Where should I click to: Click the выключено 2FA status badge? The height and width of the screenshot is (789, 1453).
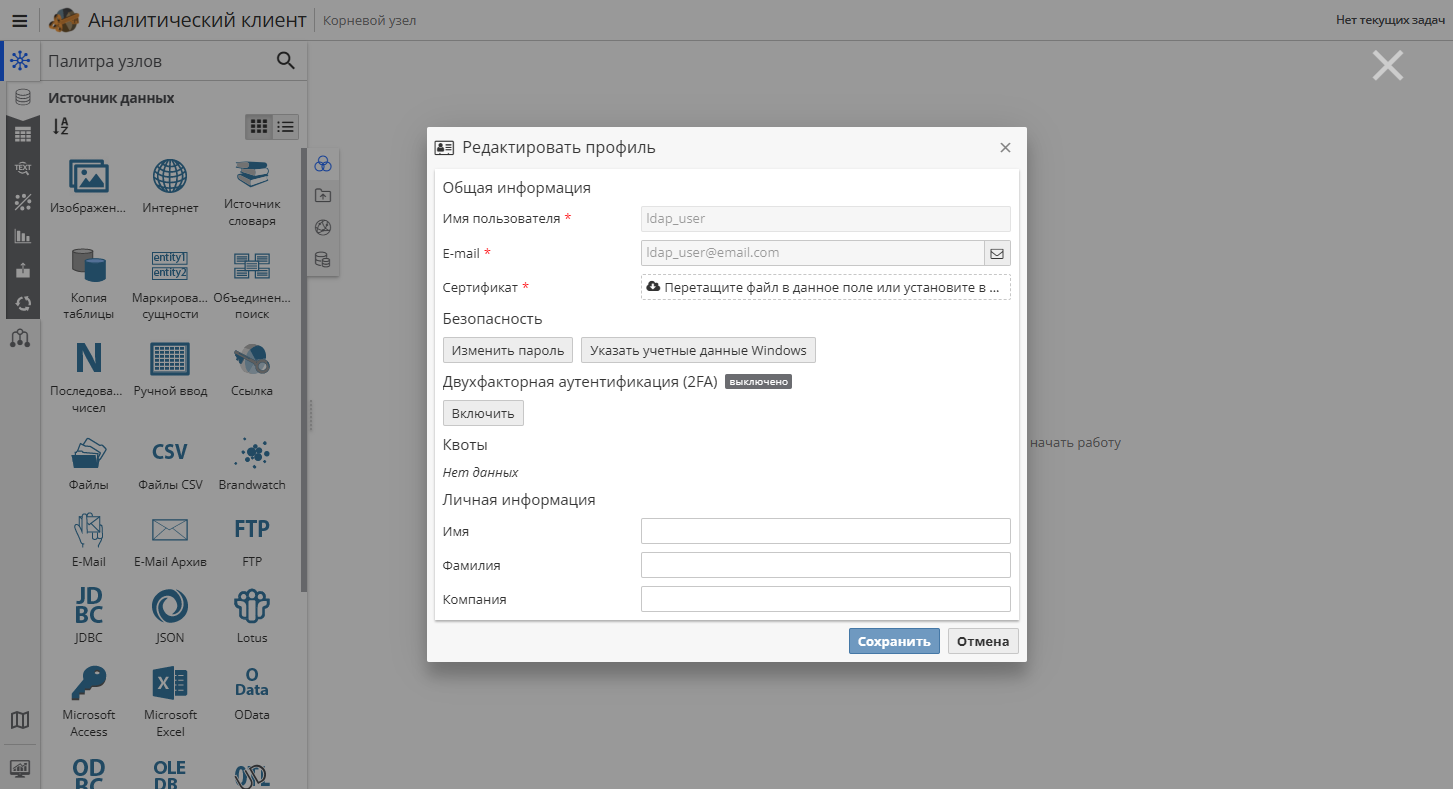[758, 382]
